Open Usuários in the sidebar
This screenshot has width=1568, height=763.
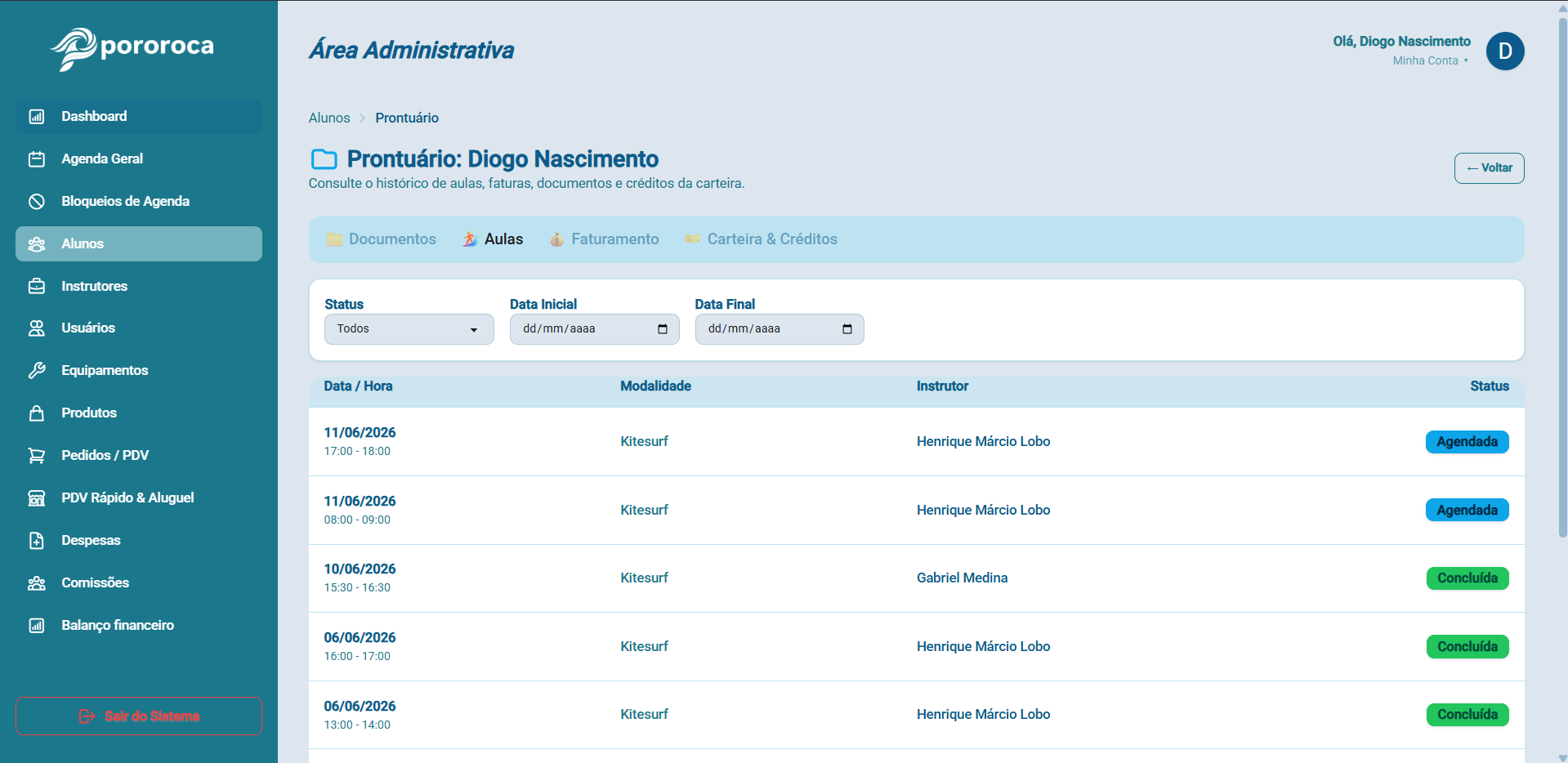point(139,328)
